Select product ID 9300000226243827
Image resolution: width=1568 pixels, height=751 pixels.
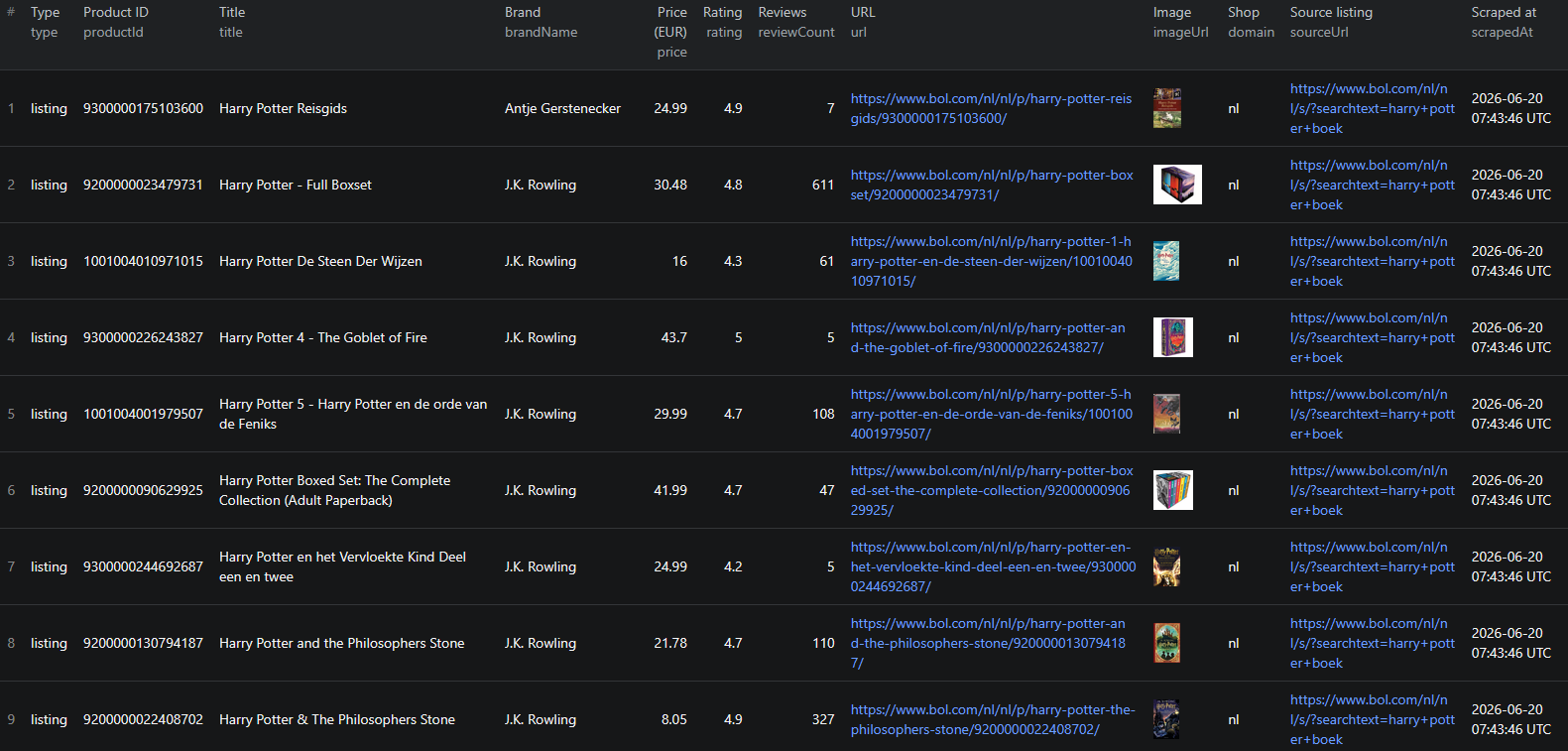tap(143, 337)
